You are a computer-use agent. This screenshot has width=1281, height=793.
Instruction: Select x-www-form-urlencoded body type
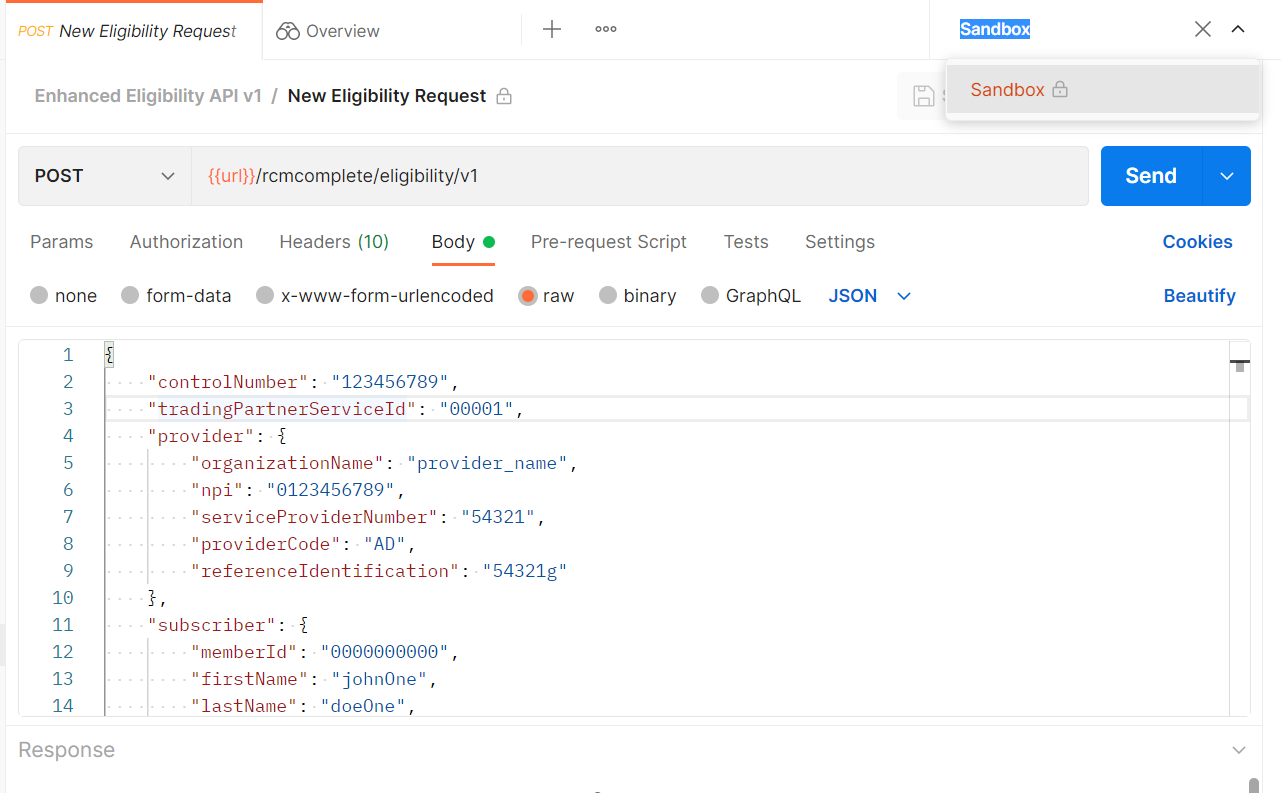click(x=265, y=295)
